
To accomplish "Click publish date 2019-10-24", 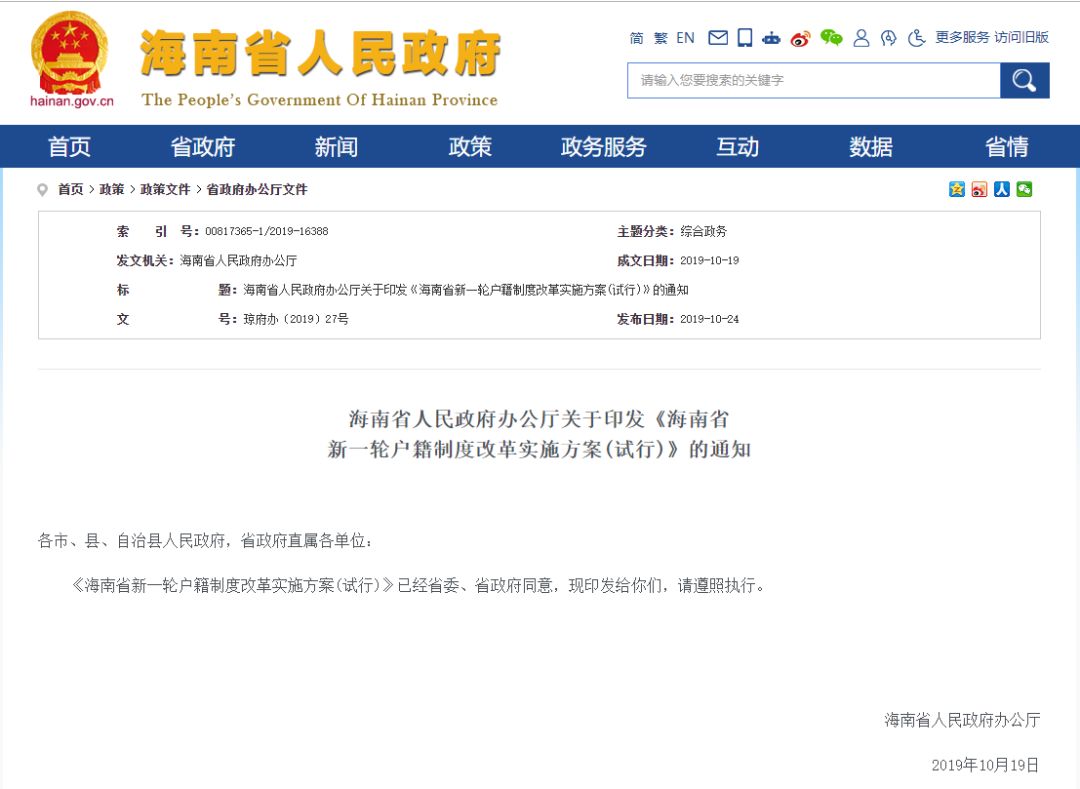I will (x=709, y=319).
